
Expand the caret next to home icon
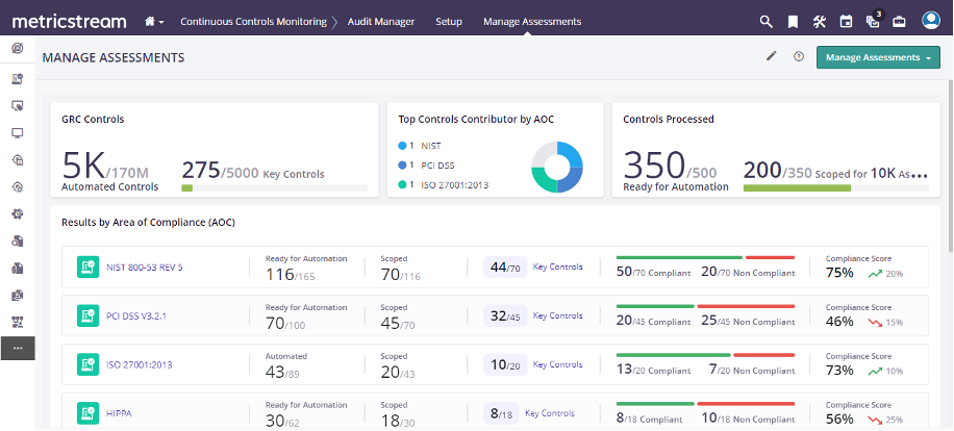point(161,23)
